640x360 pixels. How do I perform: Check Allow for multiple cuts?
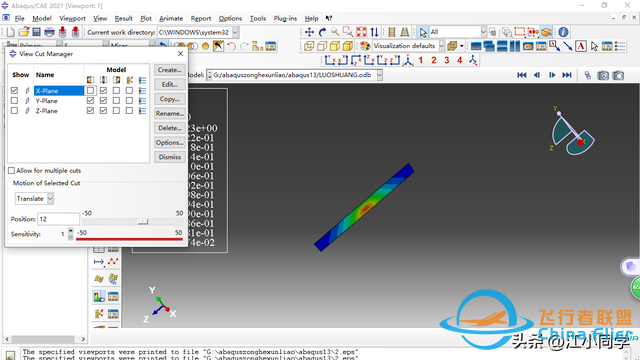pyautogui.click(x=11, y=171)
